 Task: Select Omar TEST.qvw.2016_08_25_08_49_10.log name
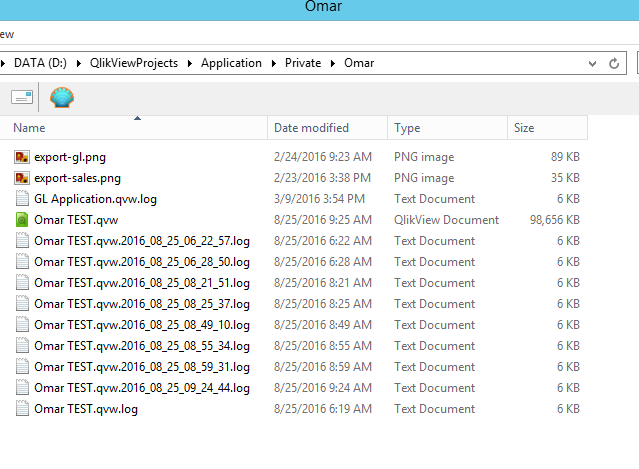tap(142, 325)
